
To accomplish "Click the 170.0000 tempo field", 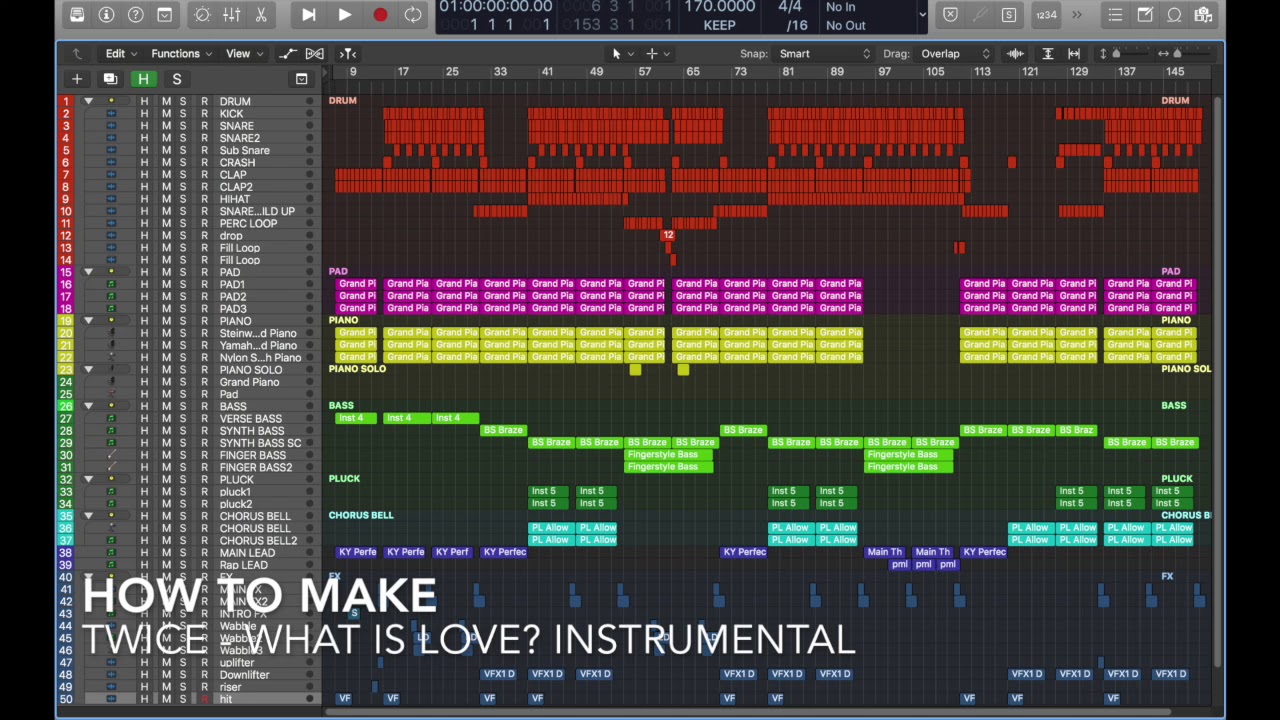I will [x=719, y=7].
